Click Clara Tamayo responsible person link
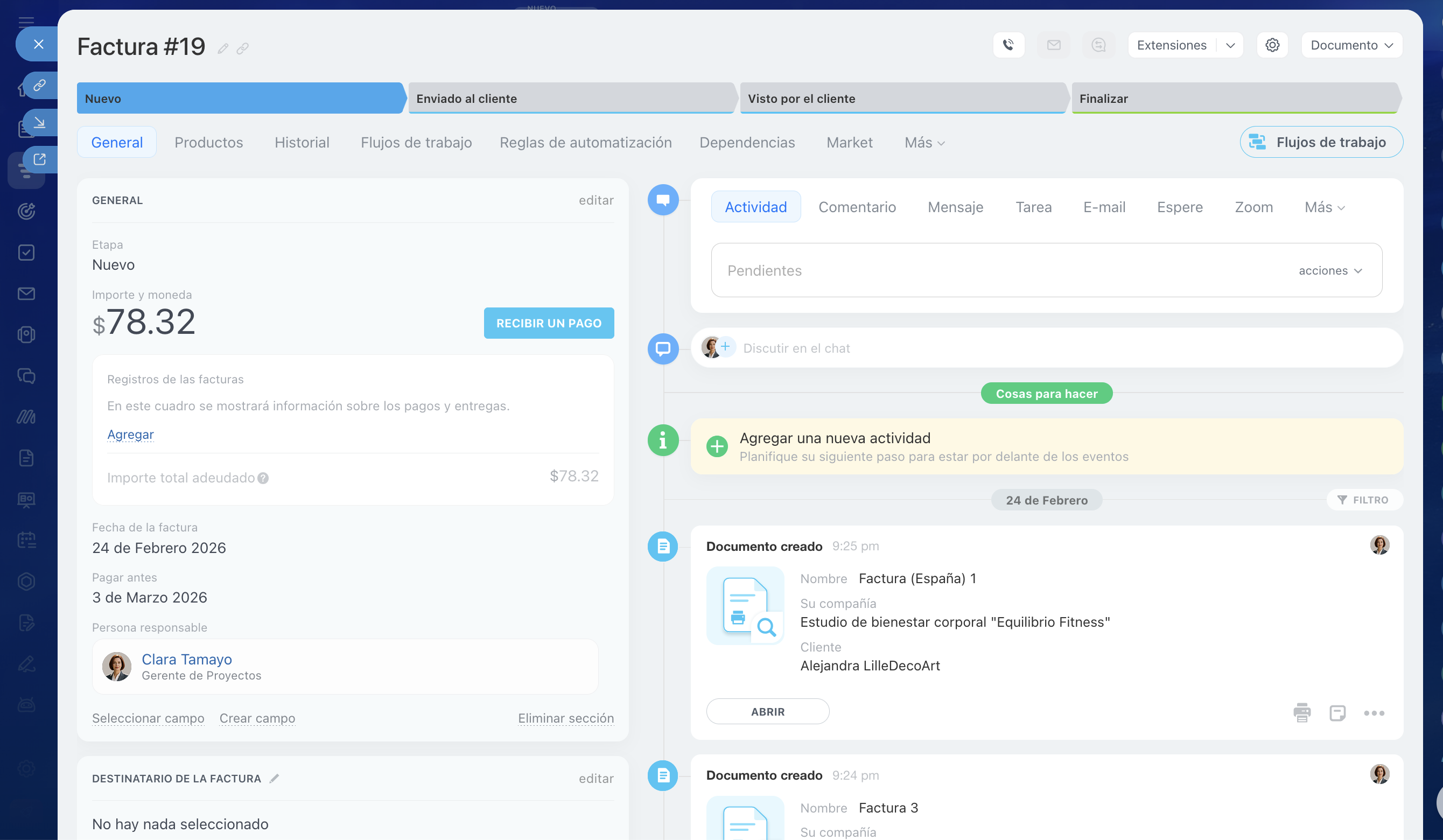 pos(187,659)
